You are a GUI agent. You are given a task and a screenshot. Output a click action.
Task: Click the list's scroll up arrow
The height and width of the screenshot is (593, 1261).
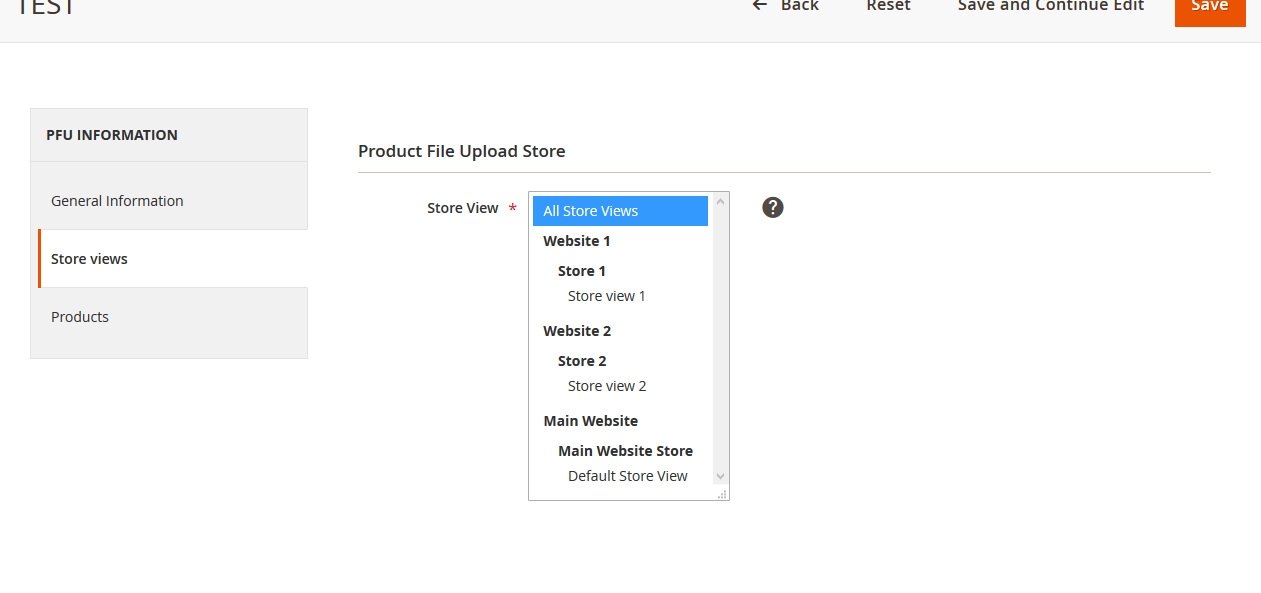720,202
